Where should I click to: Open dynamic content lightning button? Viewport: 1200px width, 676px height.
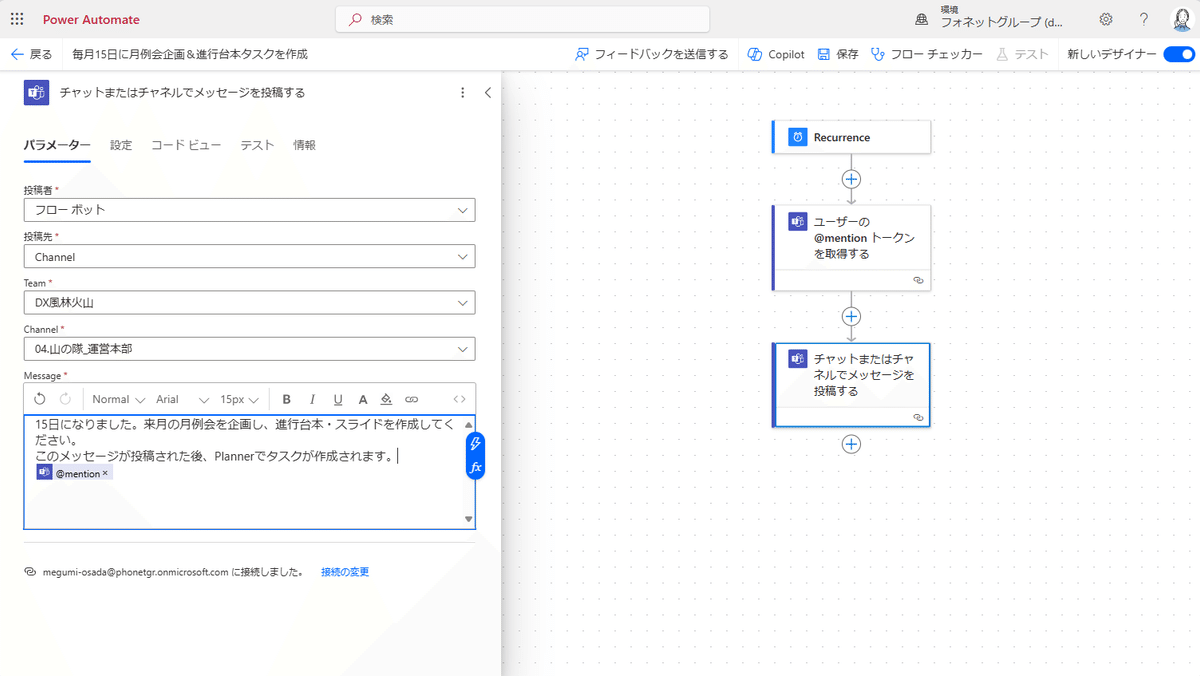tap(476, 443)
